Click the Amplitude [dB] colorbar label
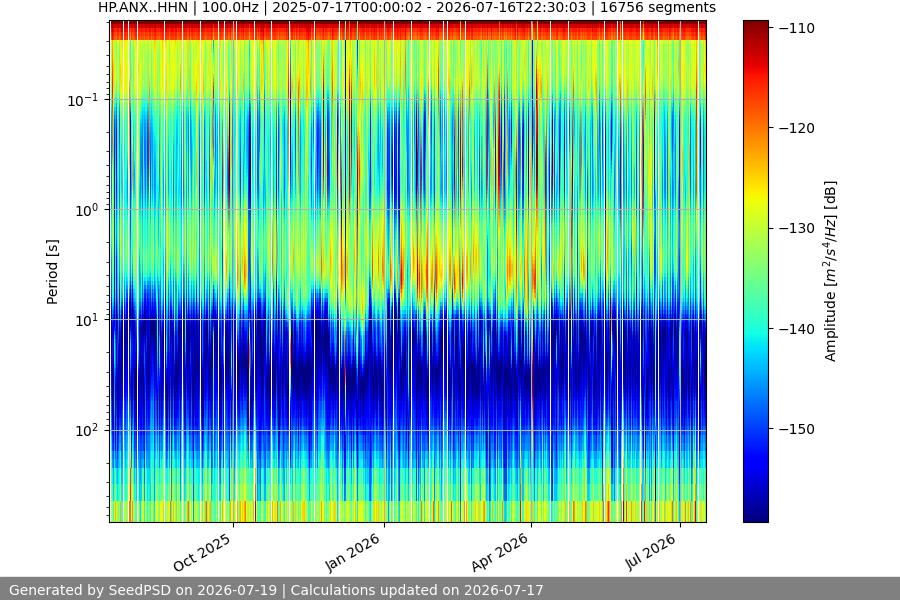Viewport: 900px width, 600px height. click(x=831, y=272)
